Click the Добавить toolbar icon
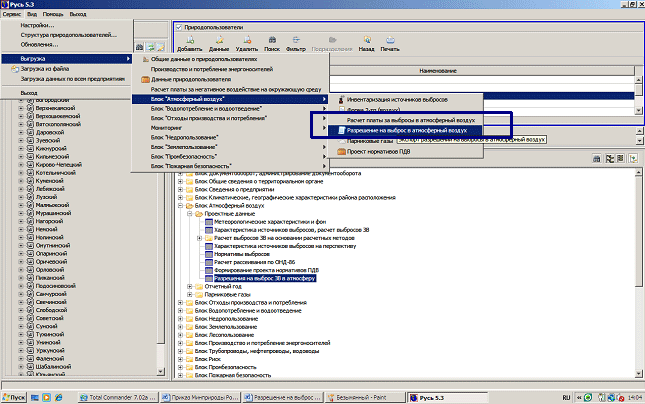 189,42
